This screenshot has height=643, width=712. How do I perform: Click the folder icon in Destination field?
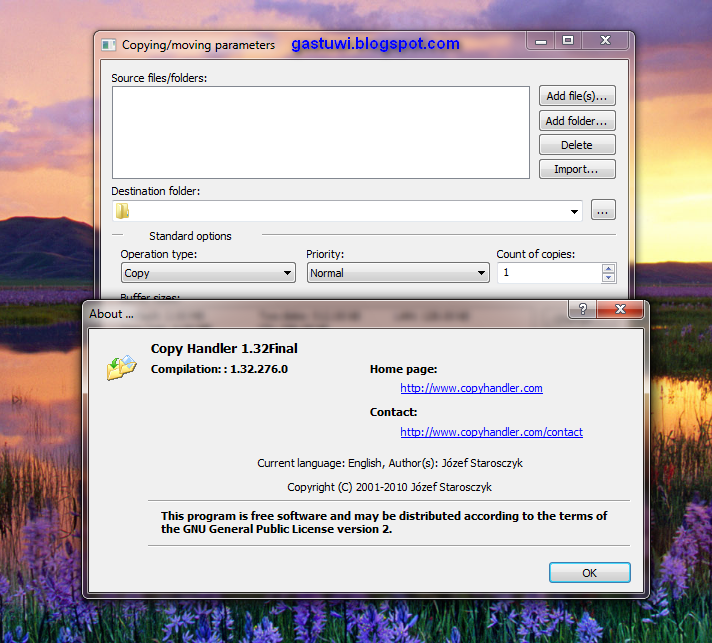[x=122, y=211]
